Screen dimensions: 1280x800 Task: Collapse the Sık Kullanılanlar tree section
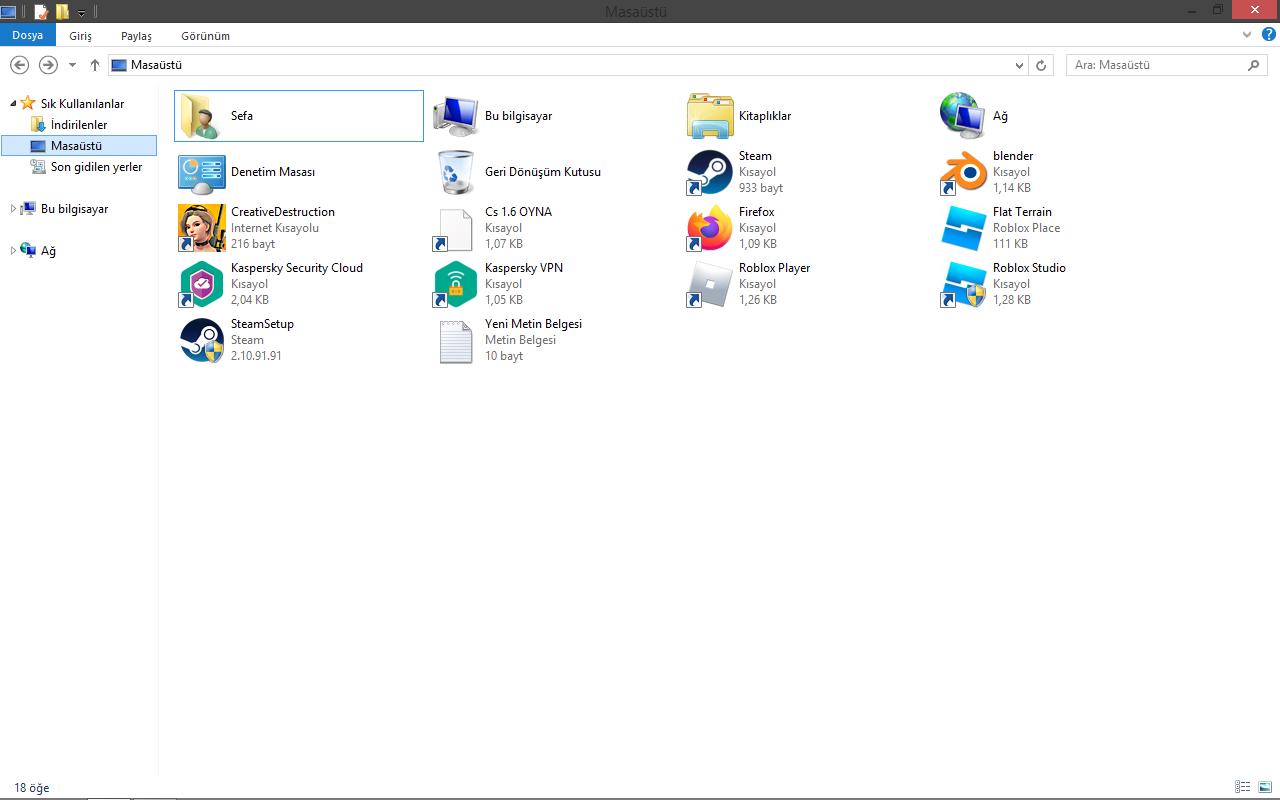pos(13,103)
